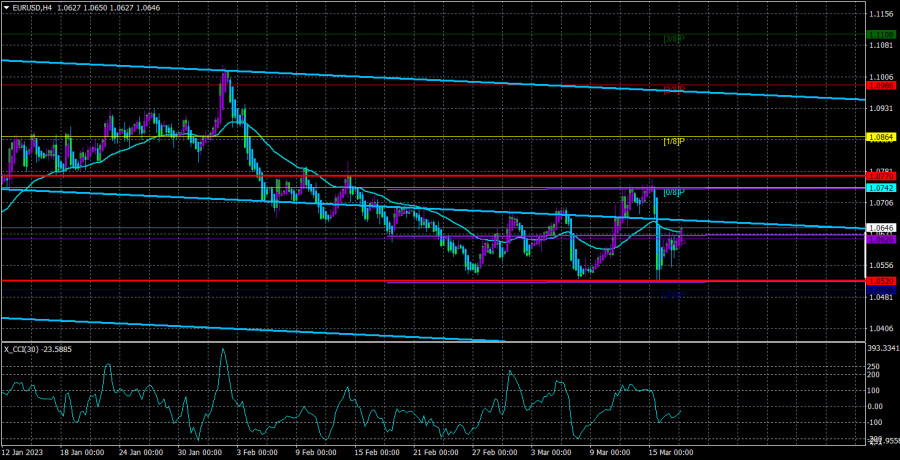Screen dimensions: 900x460
Task: Click the 1.1156 top price scale value
Action: pyautogui.click(x=880, y=14)
